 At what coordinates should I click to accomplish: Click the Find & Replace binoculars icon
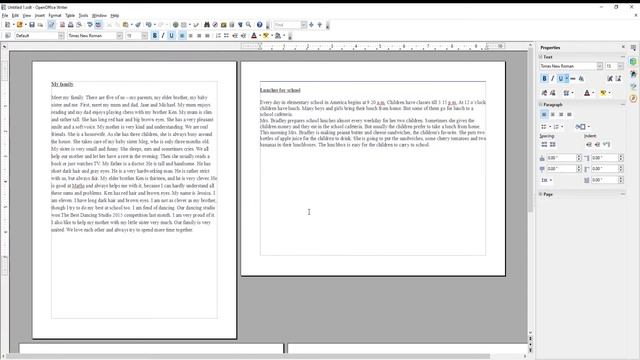tap(207, 25)
